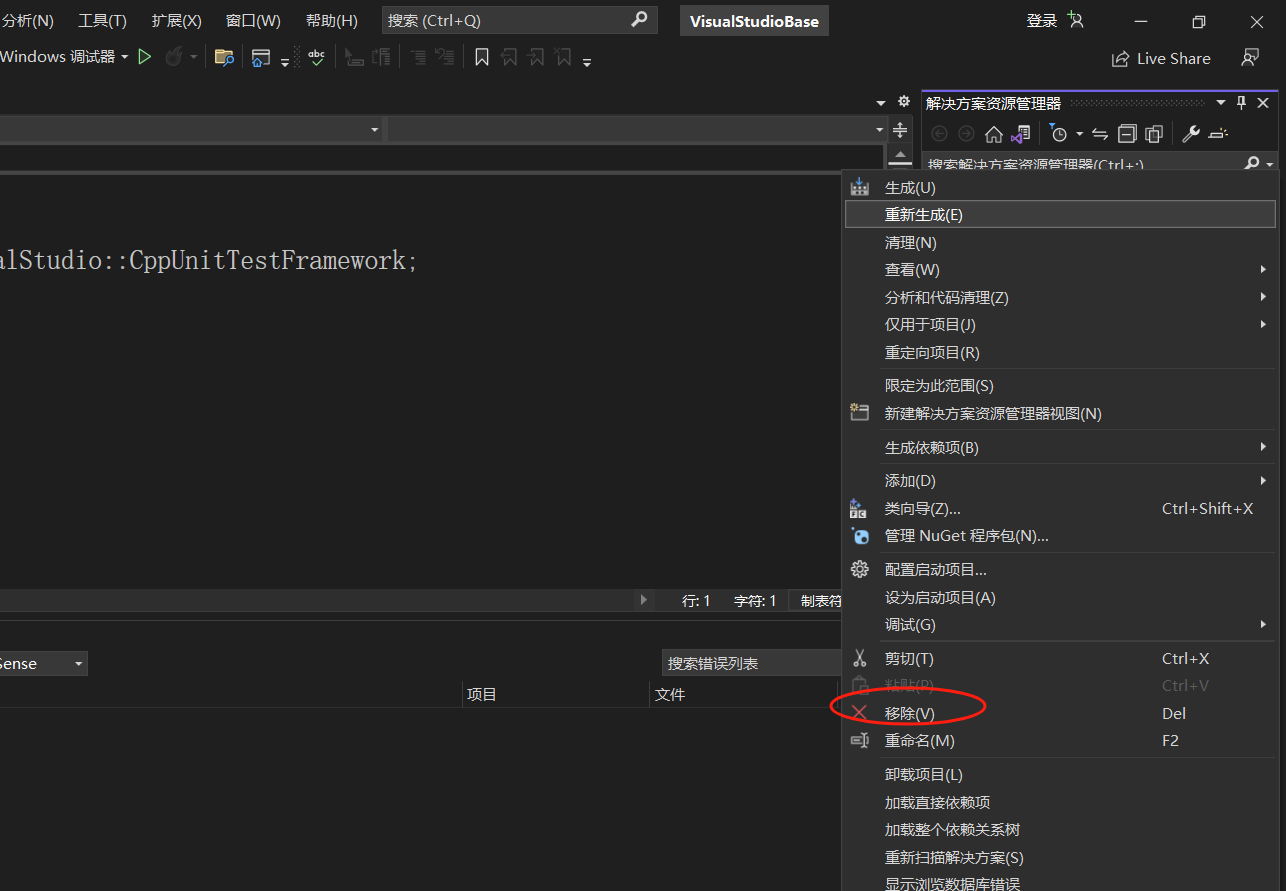Viewport: 1286px width, 891px height.
Task: Click the comment out selected lines icon
Action: click(418, 58)
